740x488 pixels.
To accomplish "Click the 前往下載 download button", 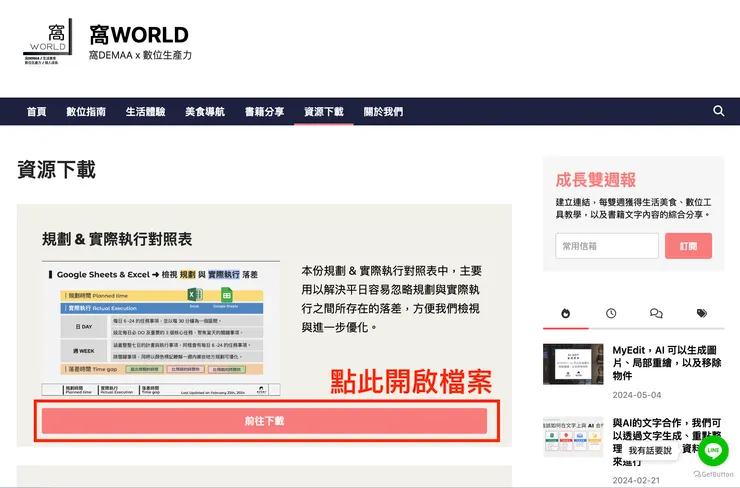I will [x=264, y=421].
